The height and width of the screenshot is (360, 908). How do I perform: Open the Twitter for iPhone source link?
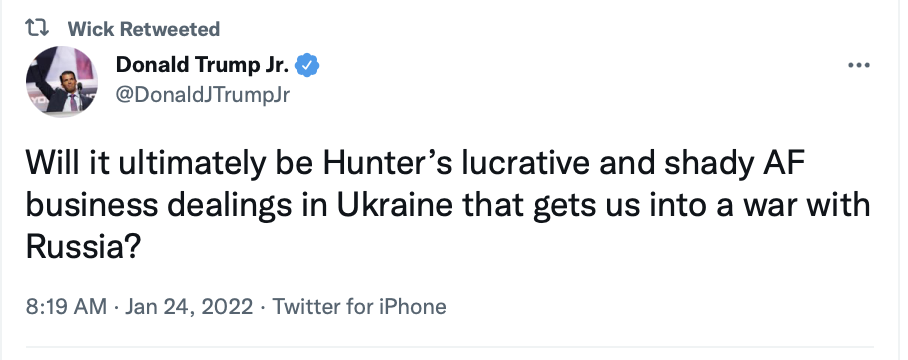click(359, 306)
